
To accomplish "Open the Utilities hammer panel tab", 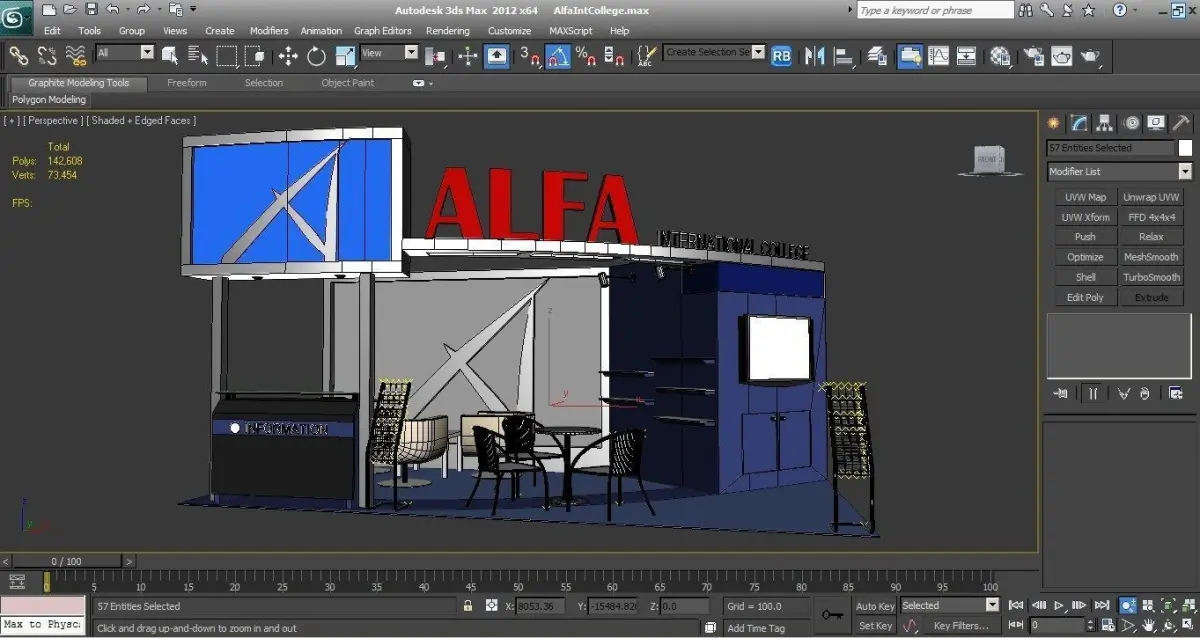I will point(1181,123).
